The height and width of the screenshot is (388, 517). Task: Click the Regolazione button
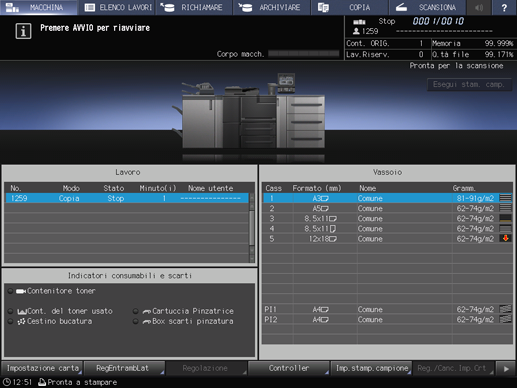tap(207, 368)
